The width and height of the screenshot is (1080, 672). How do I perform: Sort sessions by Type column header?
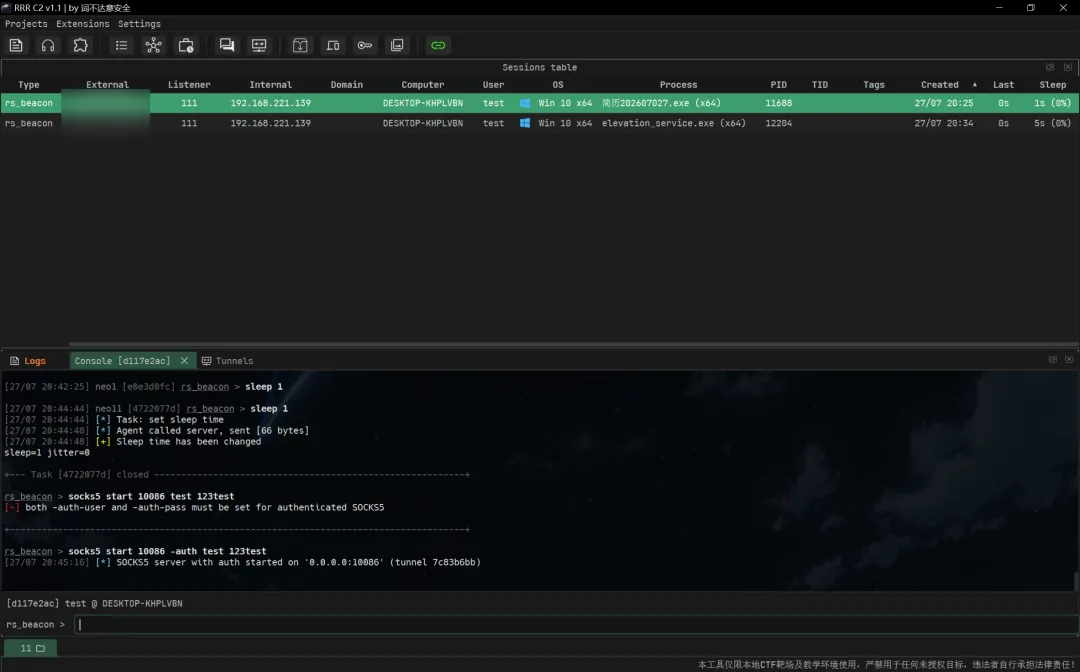click(x=28, y=85)
